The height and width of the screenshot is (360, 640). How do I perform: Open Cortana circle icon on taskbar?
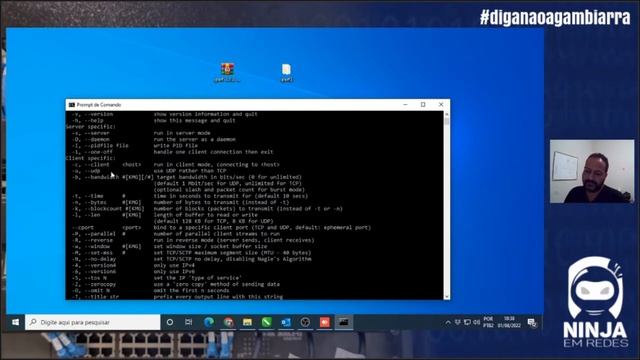click(170, 322)
